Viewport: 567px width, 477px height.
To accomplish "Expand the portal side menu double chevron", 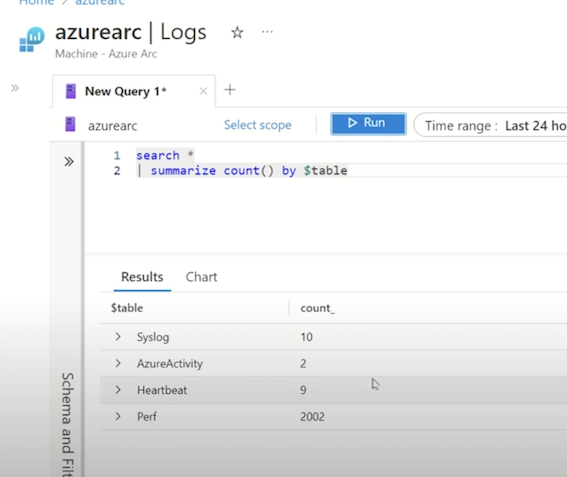I will (x=15, y=88).
